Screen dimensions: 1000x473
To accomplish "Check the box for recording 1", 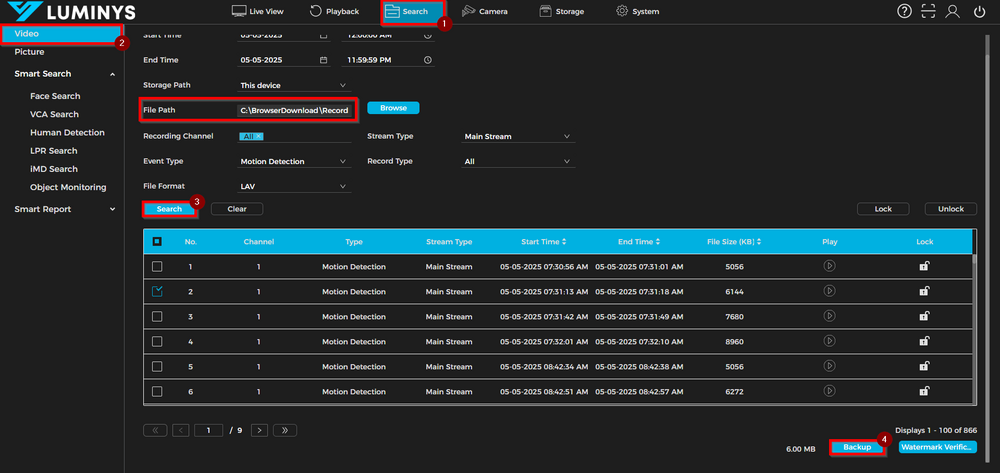I will [157, 267].
